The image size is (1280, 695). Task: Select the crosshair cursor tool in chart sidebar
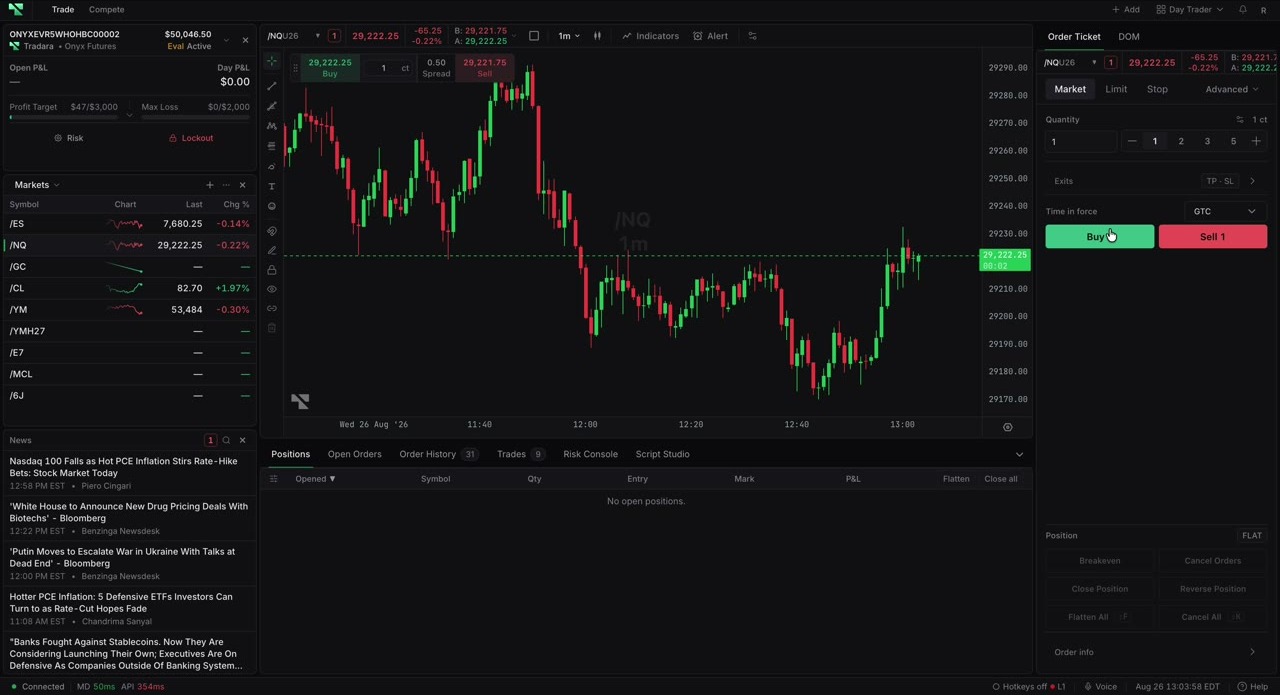tap(271, 62)
